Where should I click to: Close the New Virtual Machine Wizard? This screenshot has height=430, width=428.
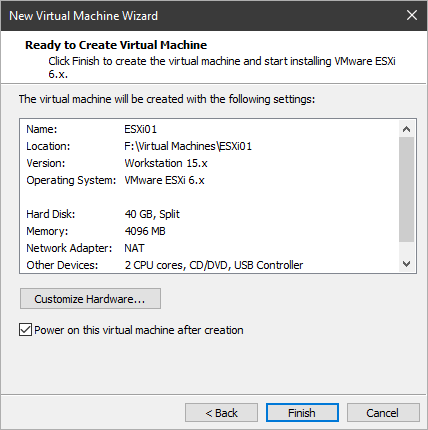point(412,15)
